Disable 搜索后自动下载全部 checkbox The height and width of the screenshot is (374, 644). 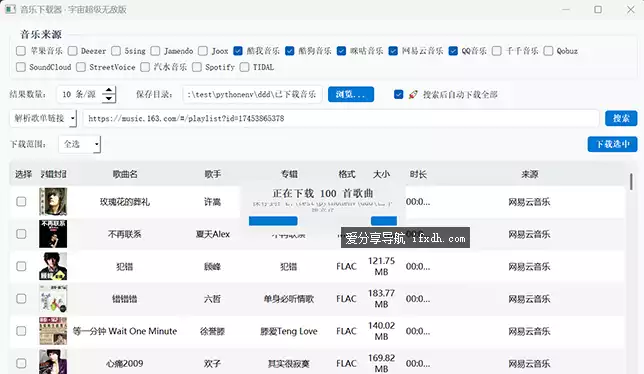click(398, 95)
